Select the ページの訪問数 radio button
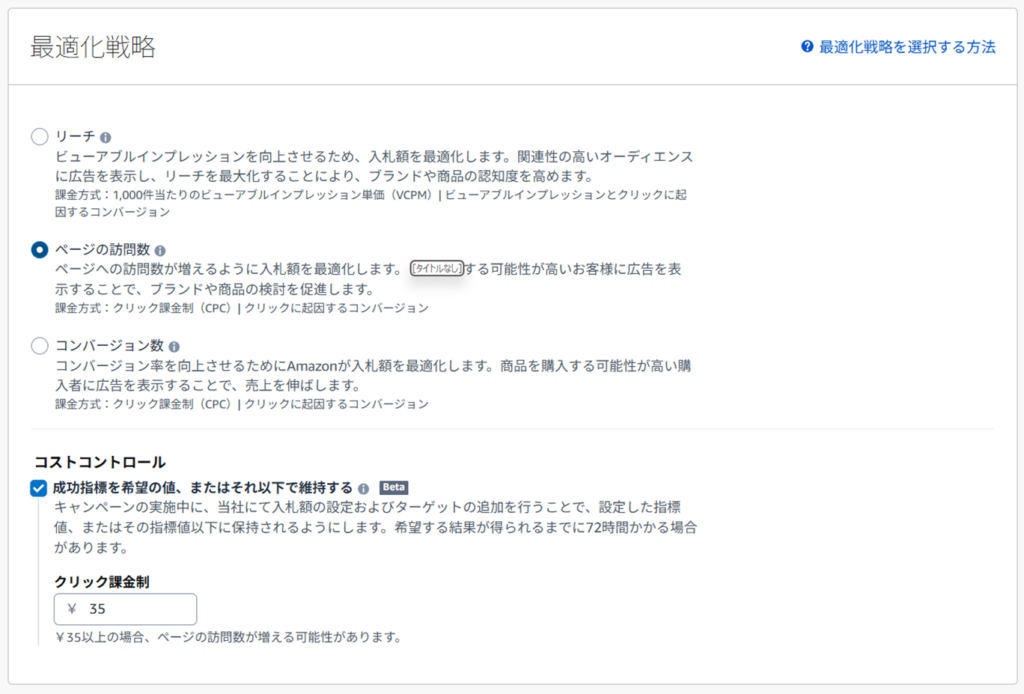1024x694 pixels. coord(40,250)
